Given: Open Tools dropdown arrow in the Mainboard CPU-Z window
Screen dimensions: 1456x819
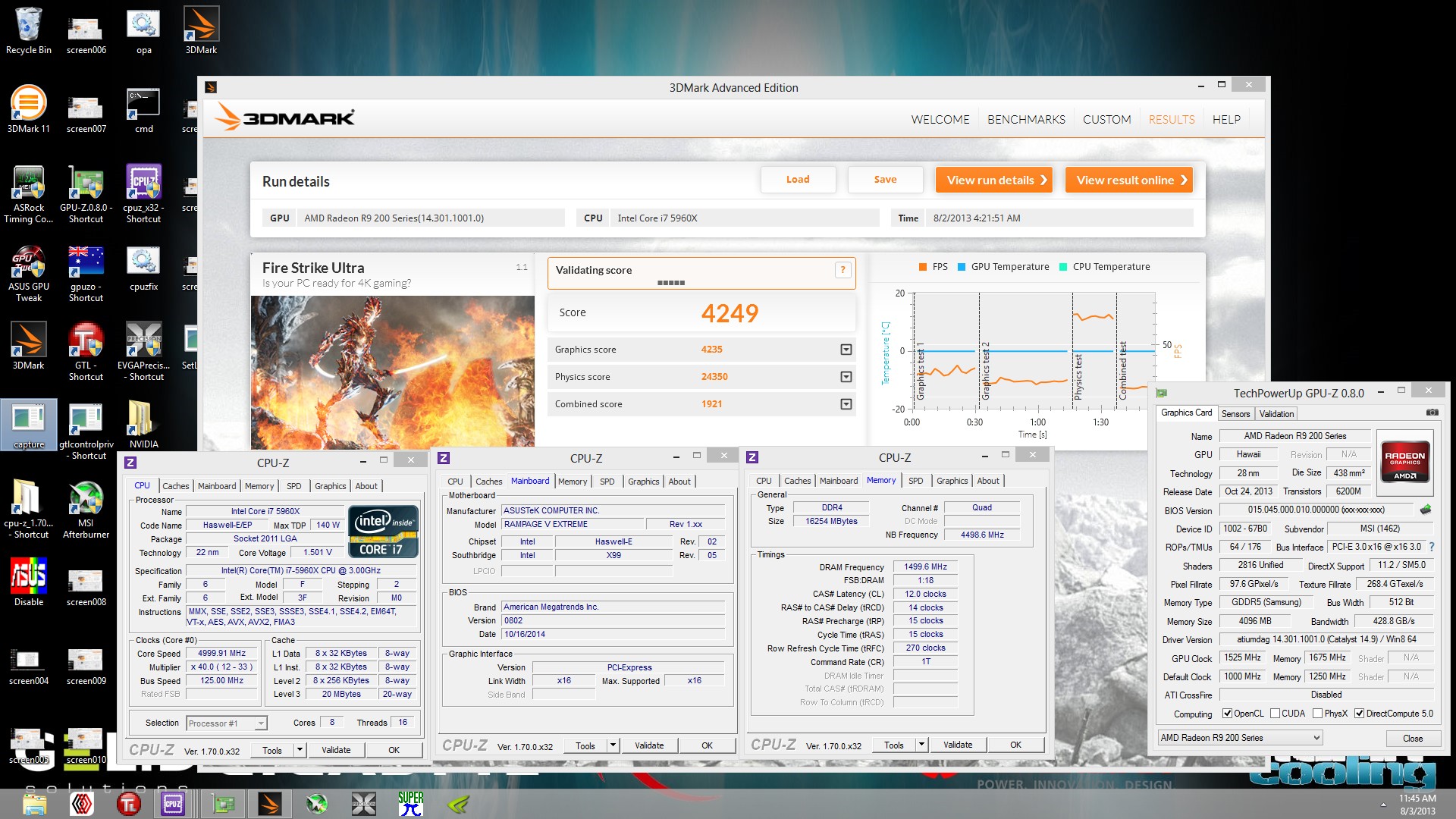Looking at the screenshot, I should tap(613, 745).
